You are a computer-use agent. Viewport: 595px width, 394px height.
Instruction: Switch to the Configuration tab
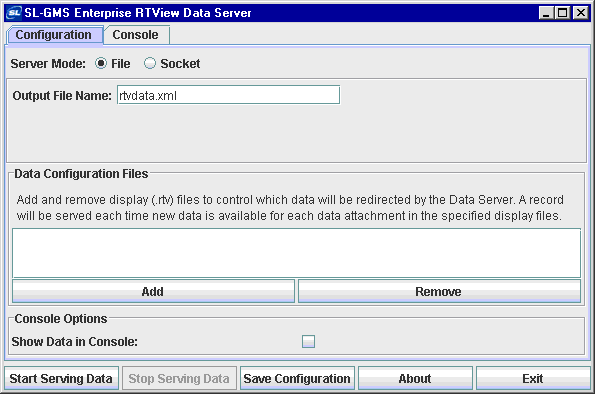click(54, 35)
